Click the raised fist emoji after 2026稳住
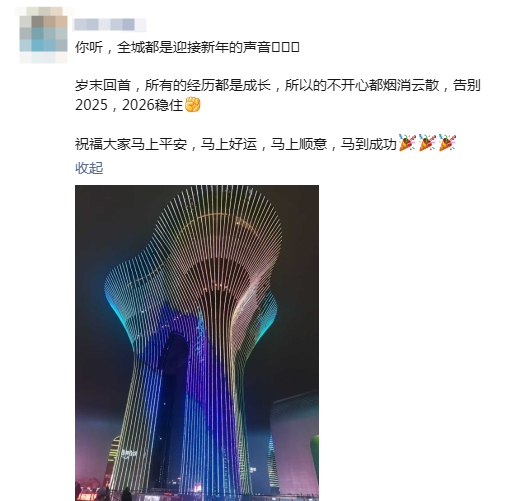 tap(193, 105)
